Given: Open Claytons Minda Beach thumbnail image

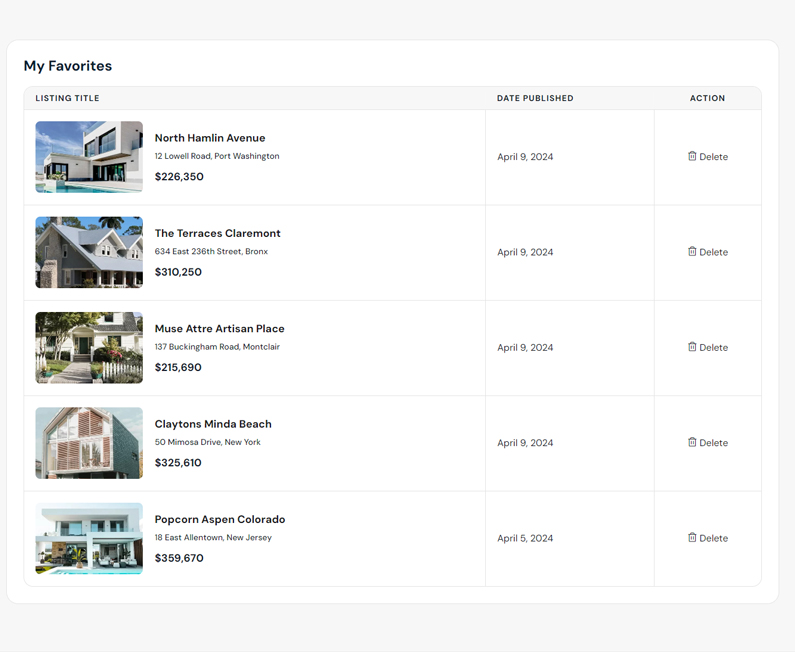Looking at the screenshot, I should point(89,443).
